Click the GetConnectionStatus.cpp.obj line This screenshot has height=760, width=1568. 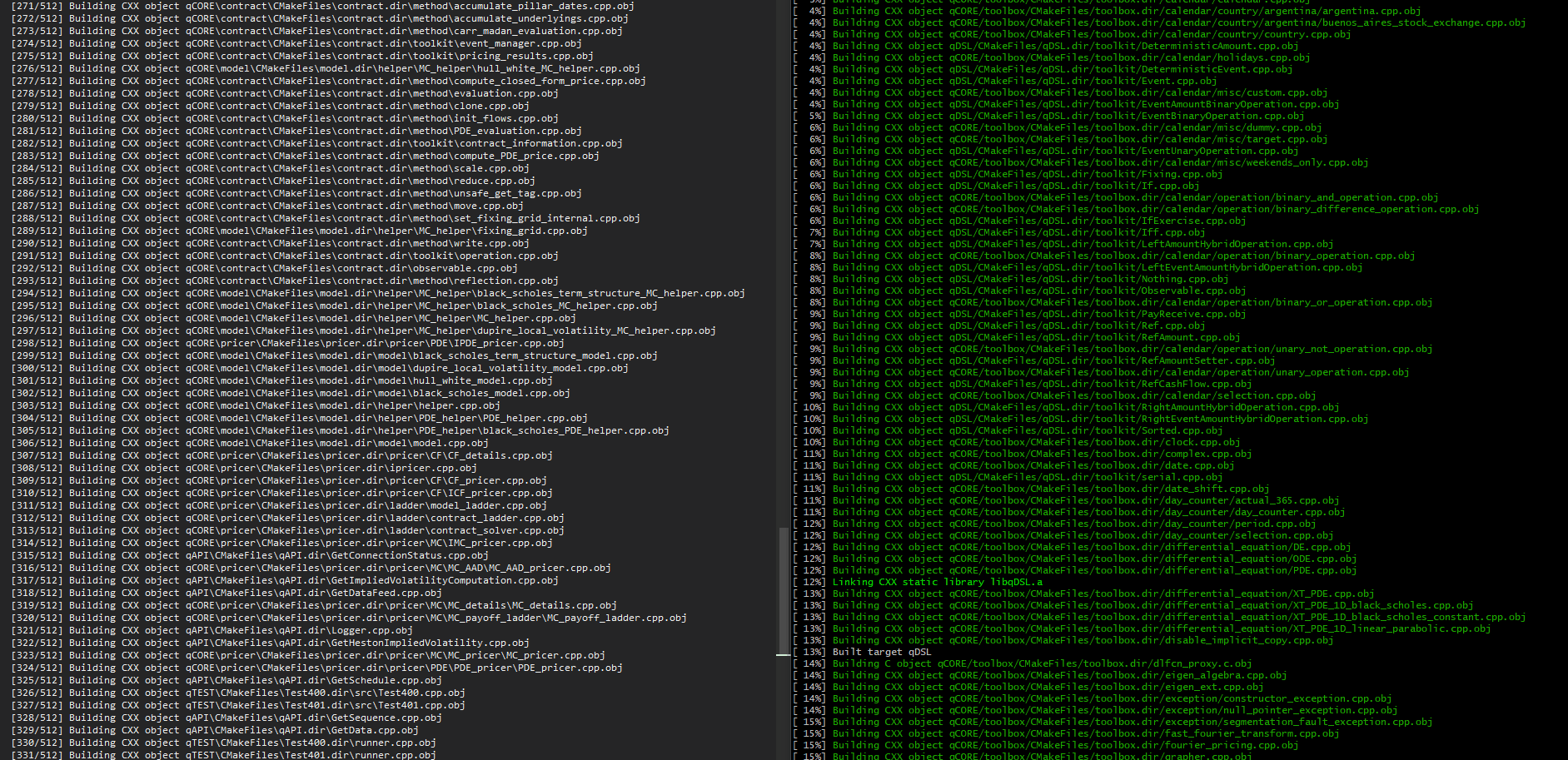click(x=250, y=555)
